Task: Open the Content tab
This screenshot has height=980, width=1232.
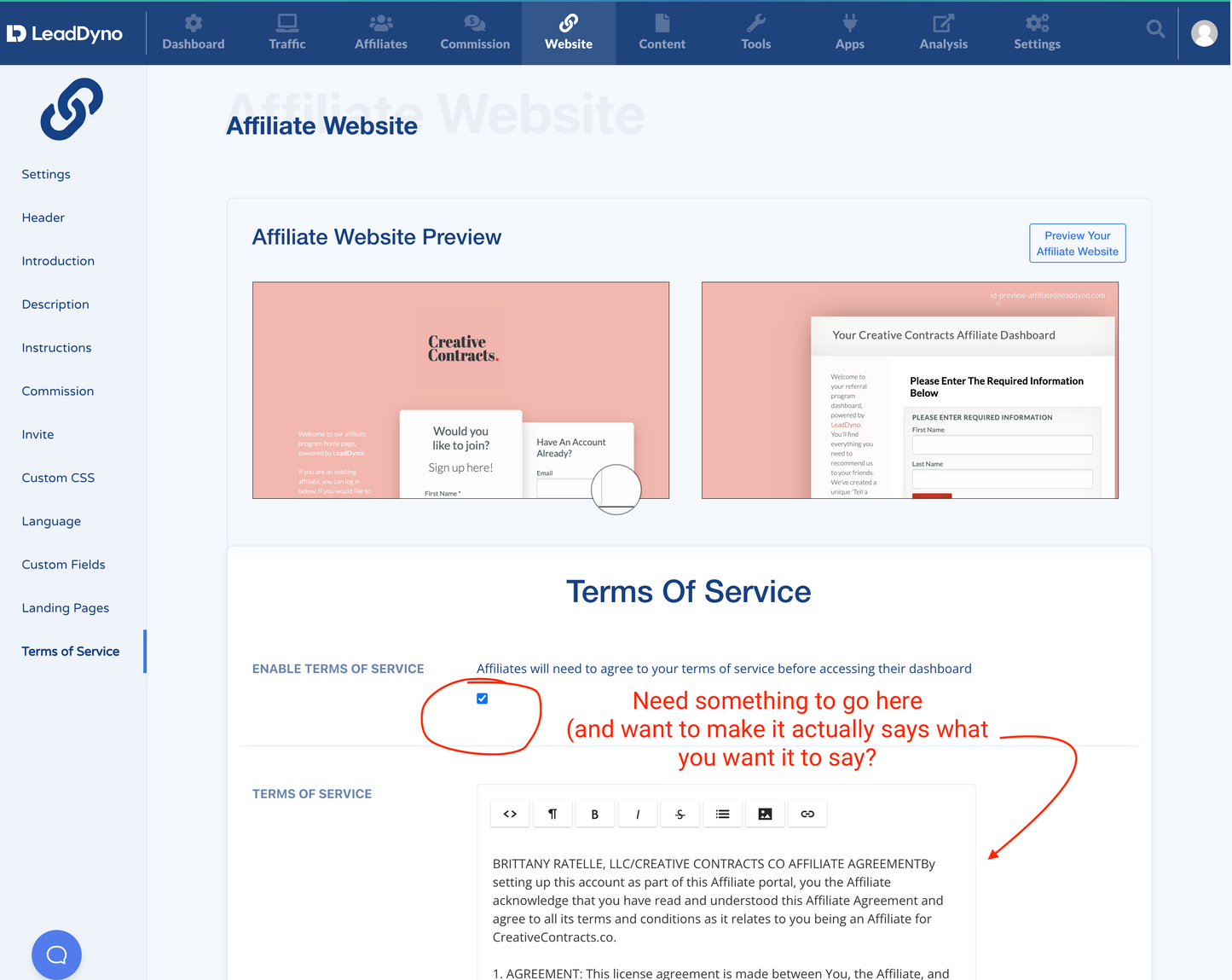Action: [x=662, y=32]
